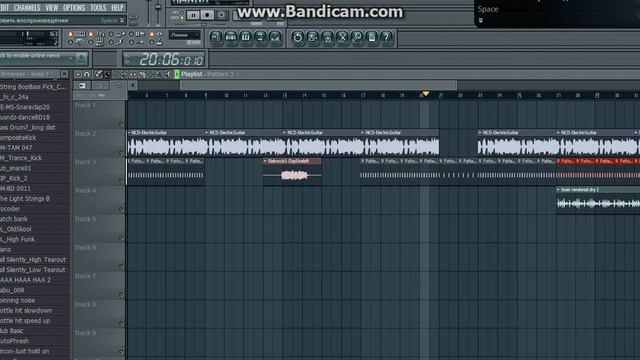Viewport: 640px width, 360px height.
Task: Click the green play button beside Playlist title
Action: tap(177, 74)
